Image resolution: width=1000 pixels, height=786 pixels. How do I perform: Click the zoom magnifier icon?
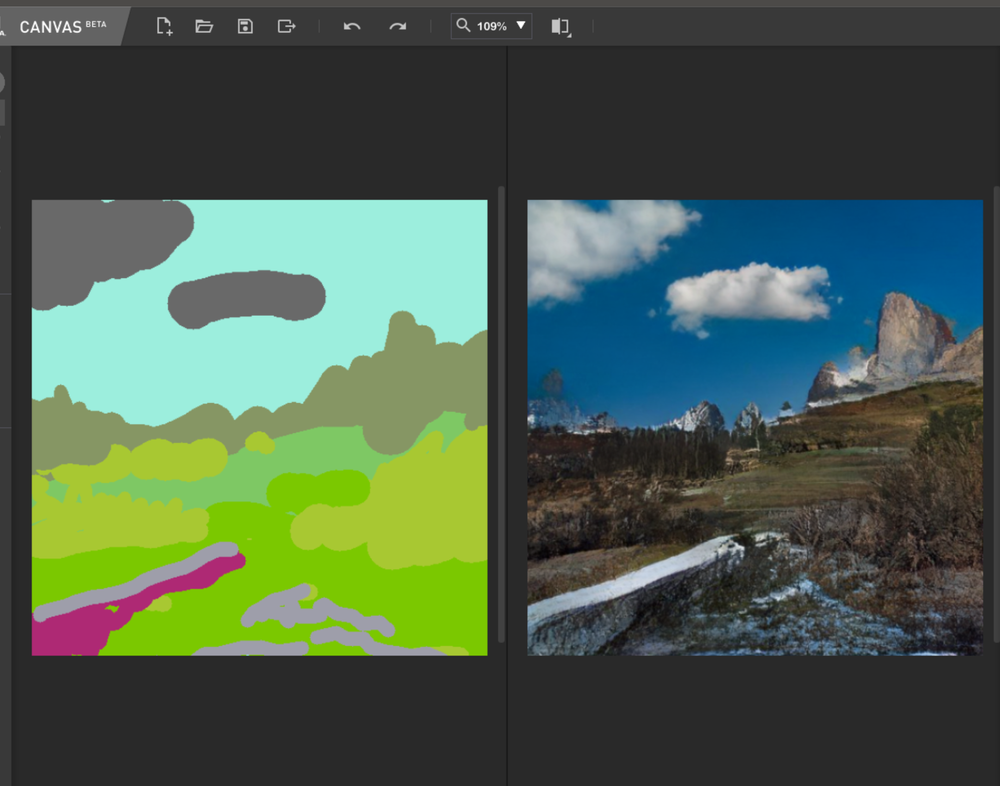pos(464,26)
